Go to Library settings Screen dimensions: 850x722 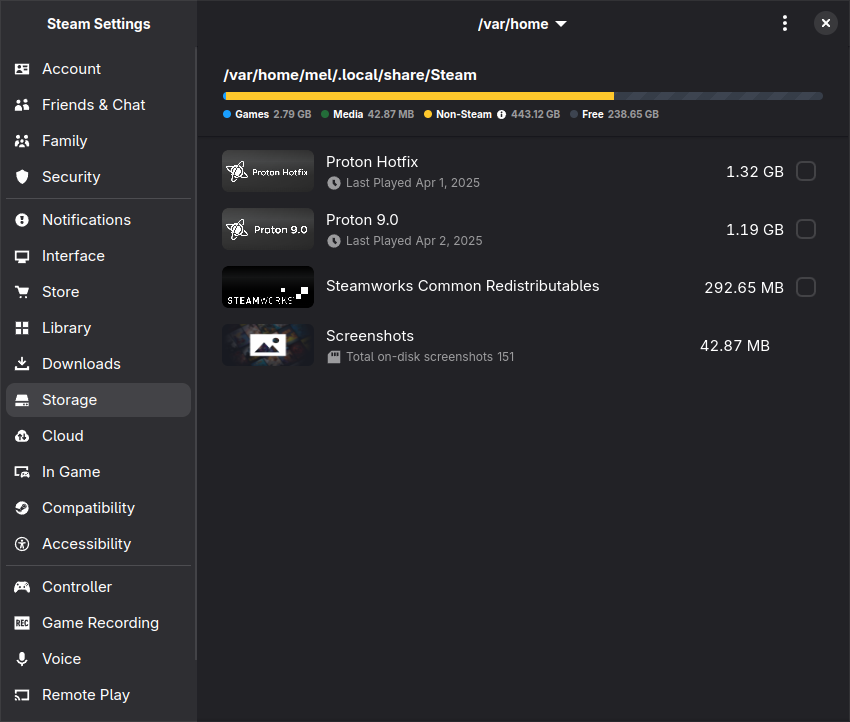coord(98,328)
